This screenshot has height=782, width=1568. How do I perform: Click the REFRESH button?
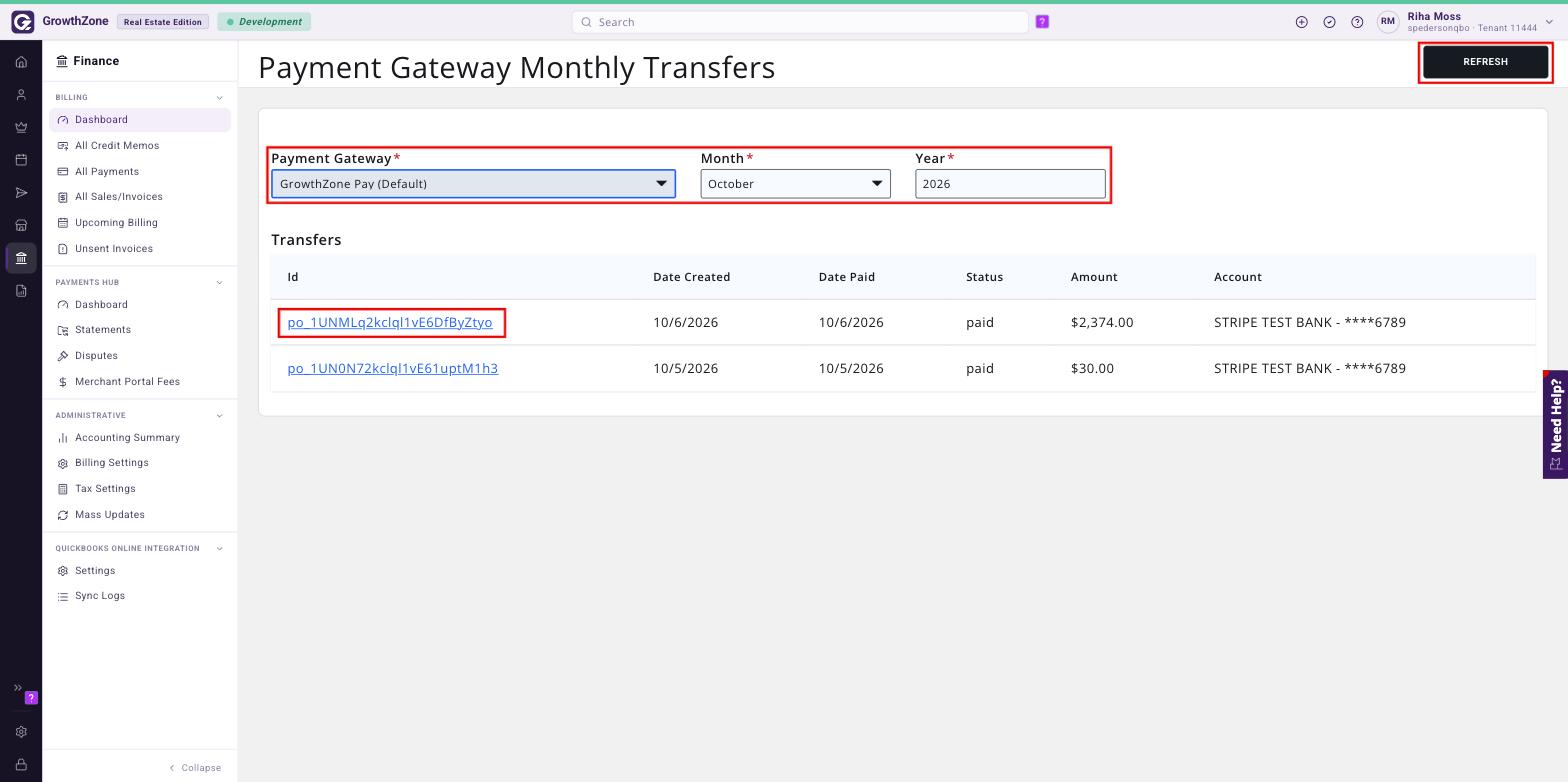(x=1485, y=62)
